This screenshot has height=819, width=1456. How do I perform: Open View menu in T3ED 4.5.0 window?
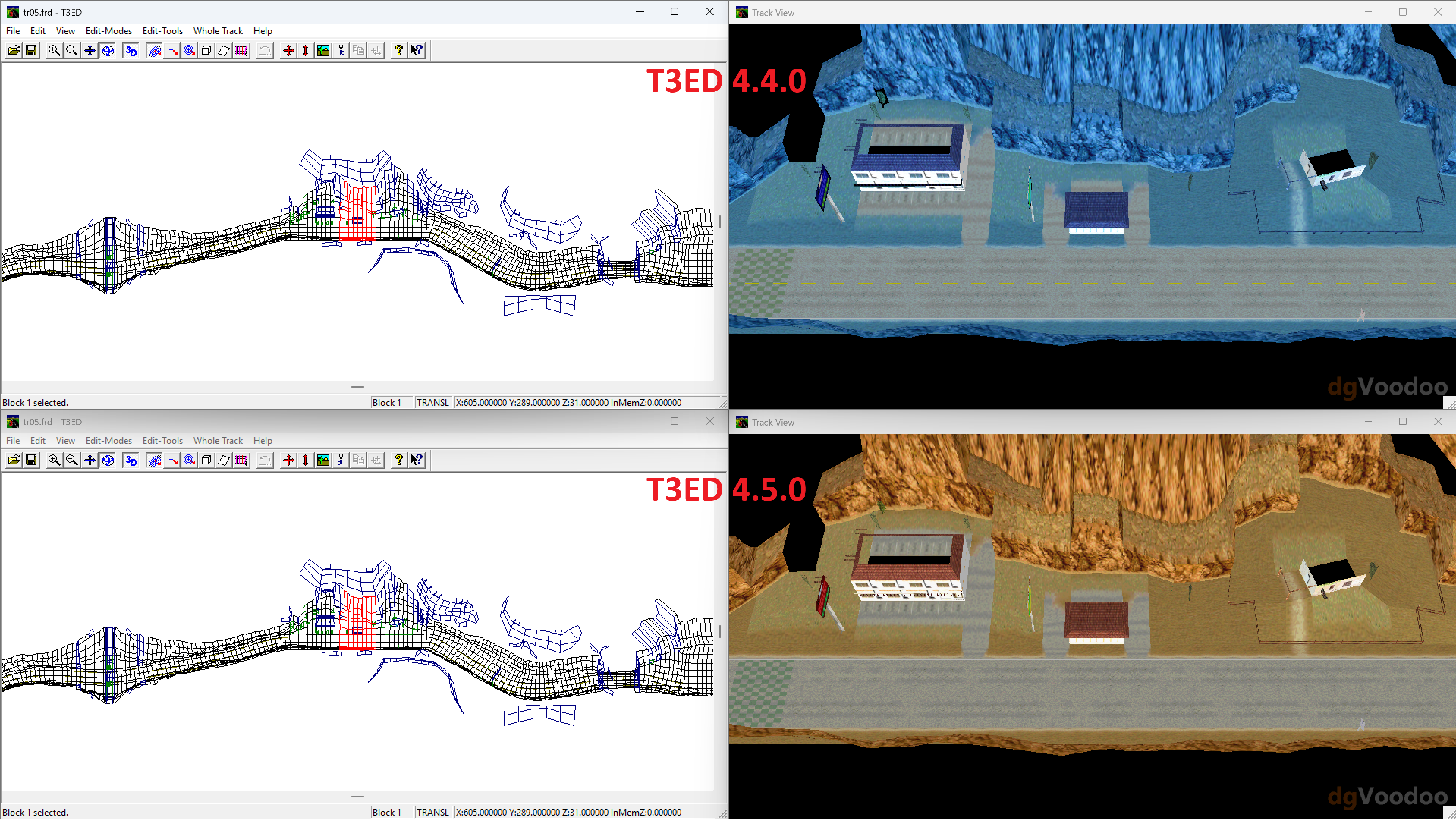65,440
